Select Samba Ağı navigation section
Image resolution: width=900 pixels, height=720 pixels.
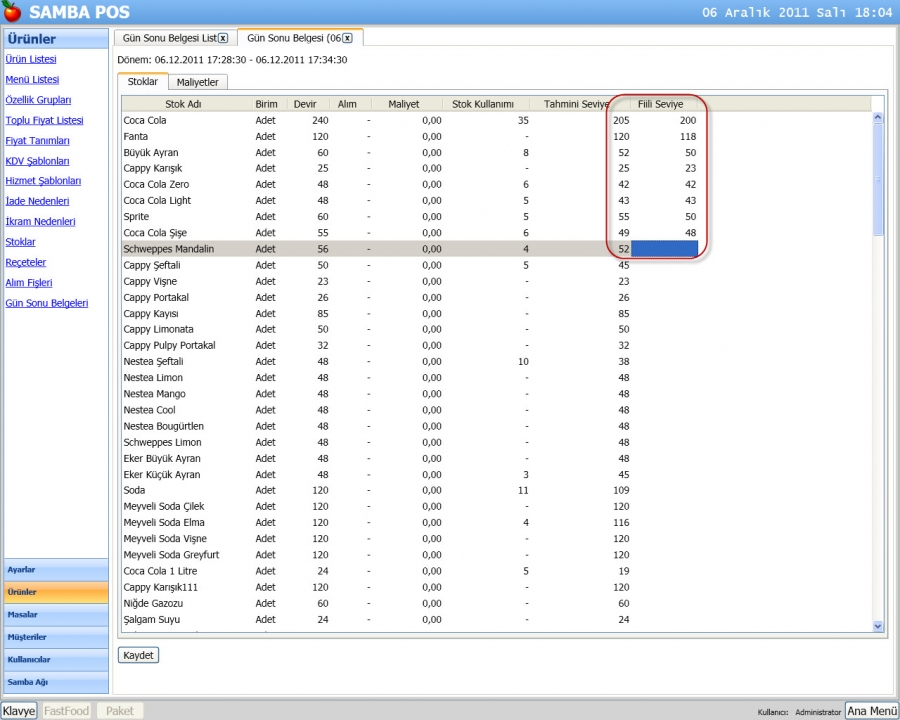[56, 682]
